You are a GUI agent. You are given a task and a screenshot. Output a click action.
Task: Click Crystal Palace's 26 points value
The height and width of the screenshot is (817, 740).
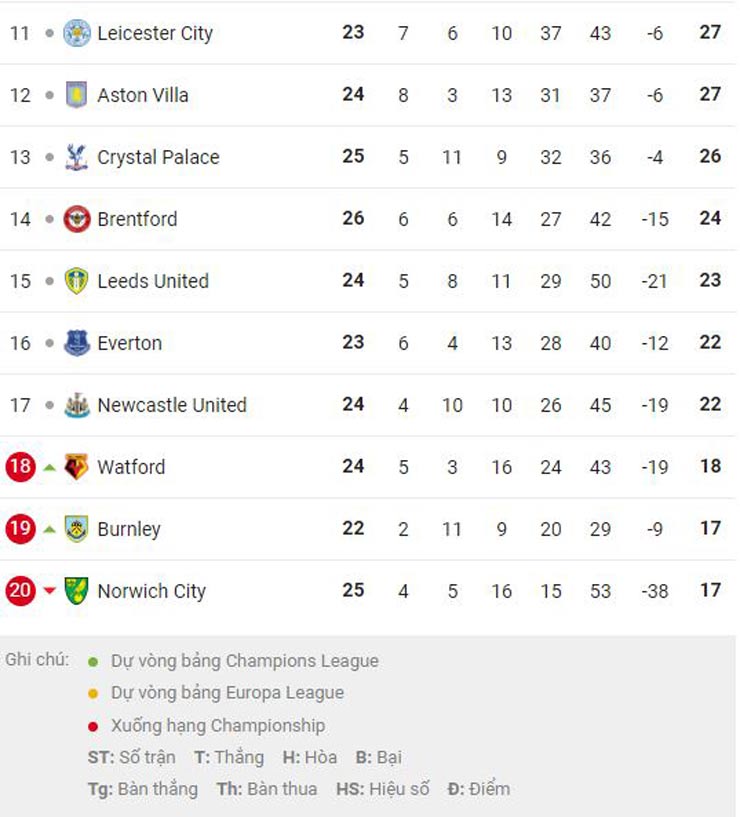pos(710,157)
